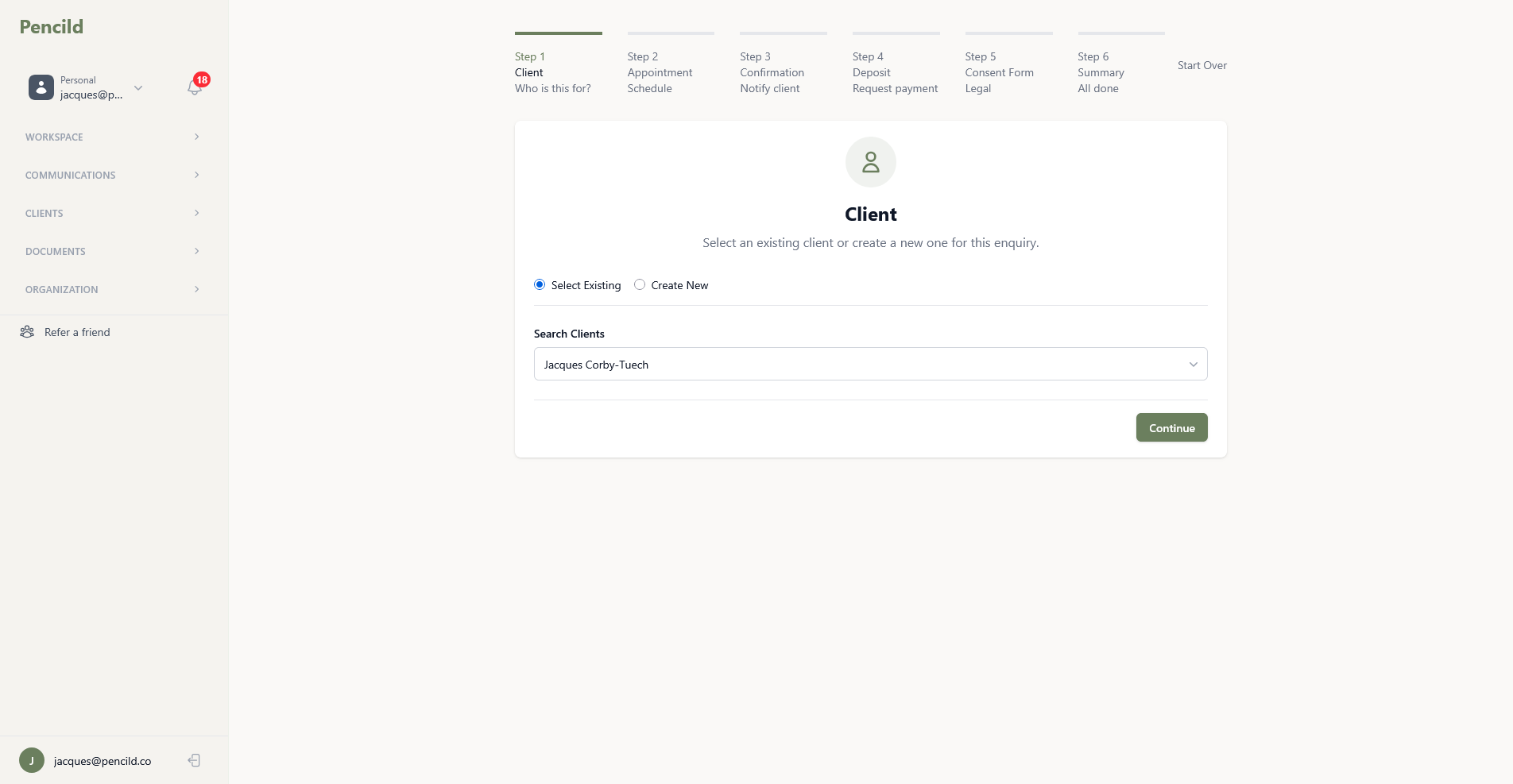Select the Create New radio button
The height and width of the screenshot is (784, 1513).
point(639,284)
